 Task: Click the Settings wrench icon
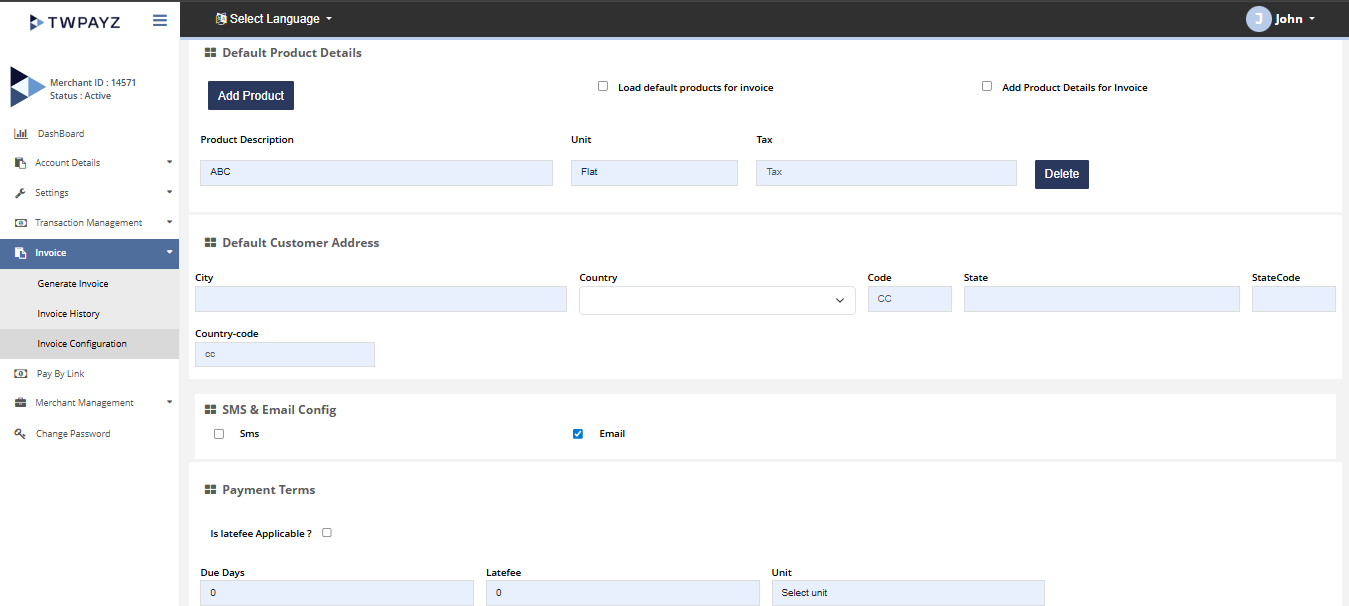click(x=20, y=193)
